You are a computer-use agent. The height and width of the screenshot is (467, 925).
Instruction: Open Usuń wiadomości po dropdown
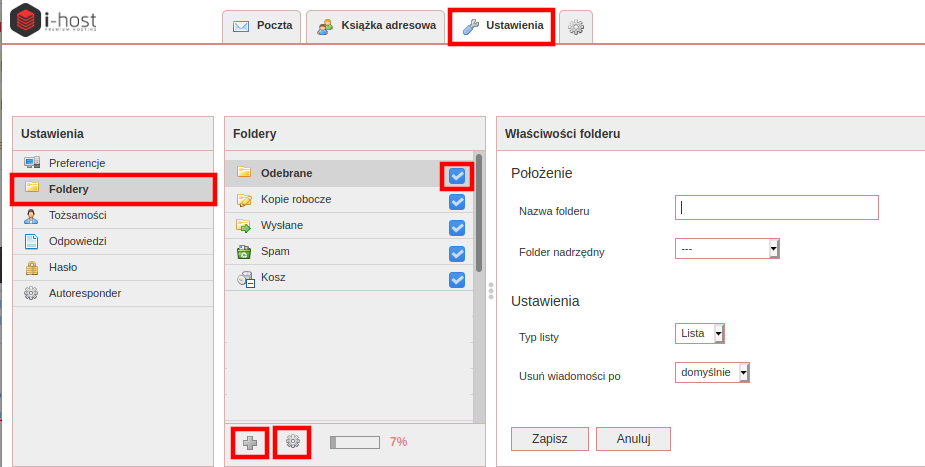click(x=712, y=373)
